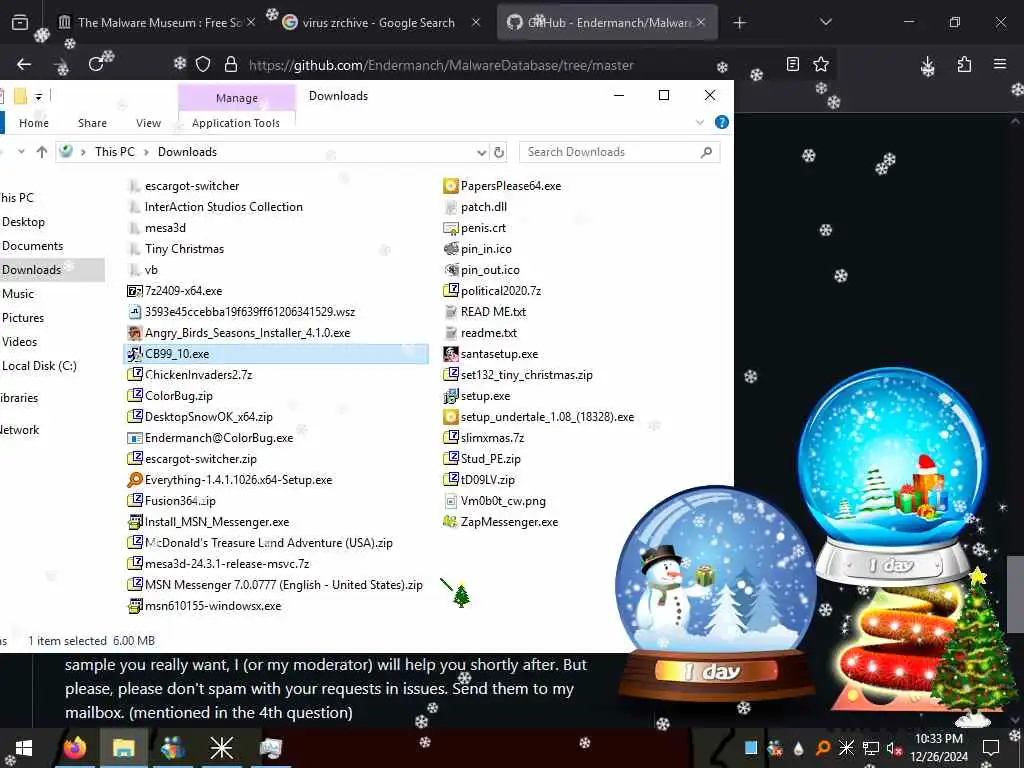Click the Search Downloads field
Screen dimensions: 1024x768
(x=619, y=152)
